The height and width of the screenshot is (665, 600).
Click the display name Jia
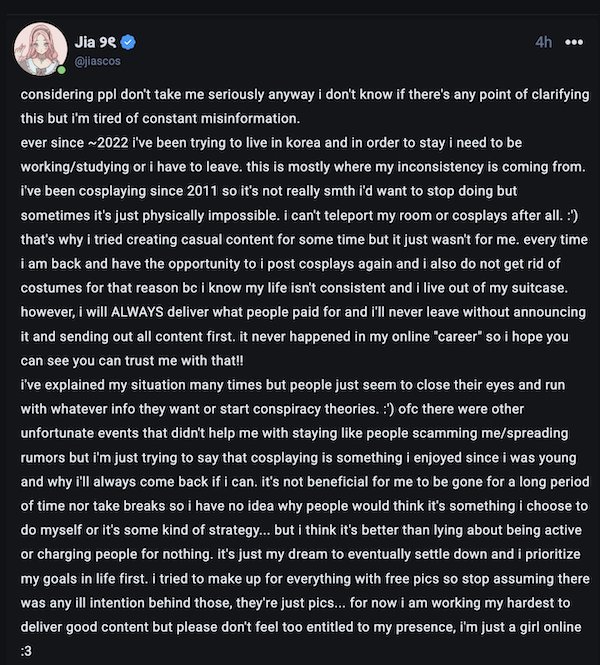coord(84,42)
